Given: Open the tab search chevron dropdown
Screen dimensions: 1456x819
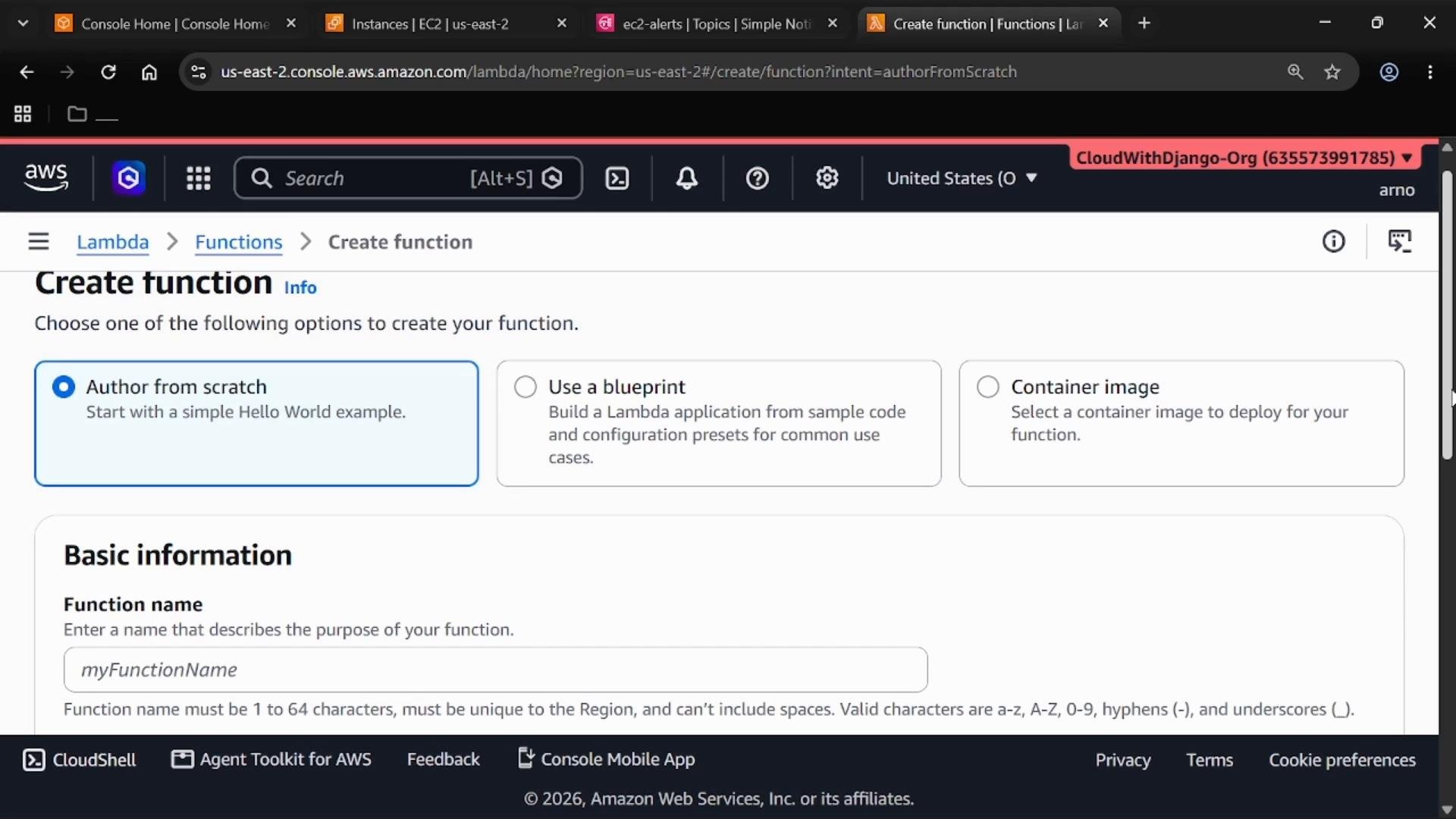Looking at the screenshot, I should (x=23, y=24).
